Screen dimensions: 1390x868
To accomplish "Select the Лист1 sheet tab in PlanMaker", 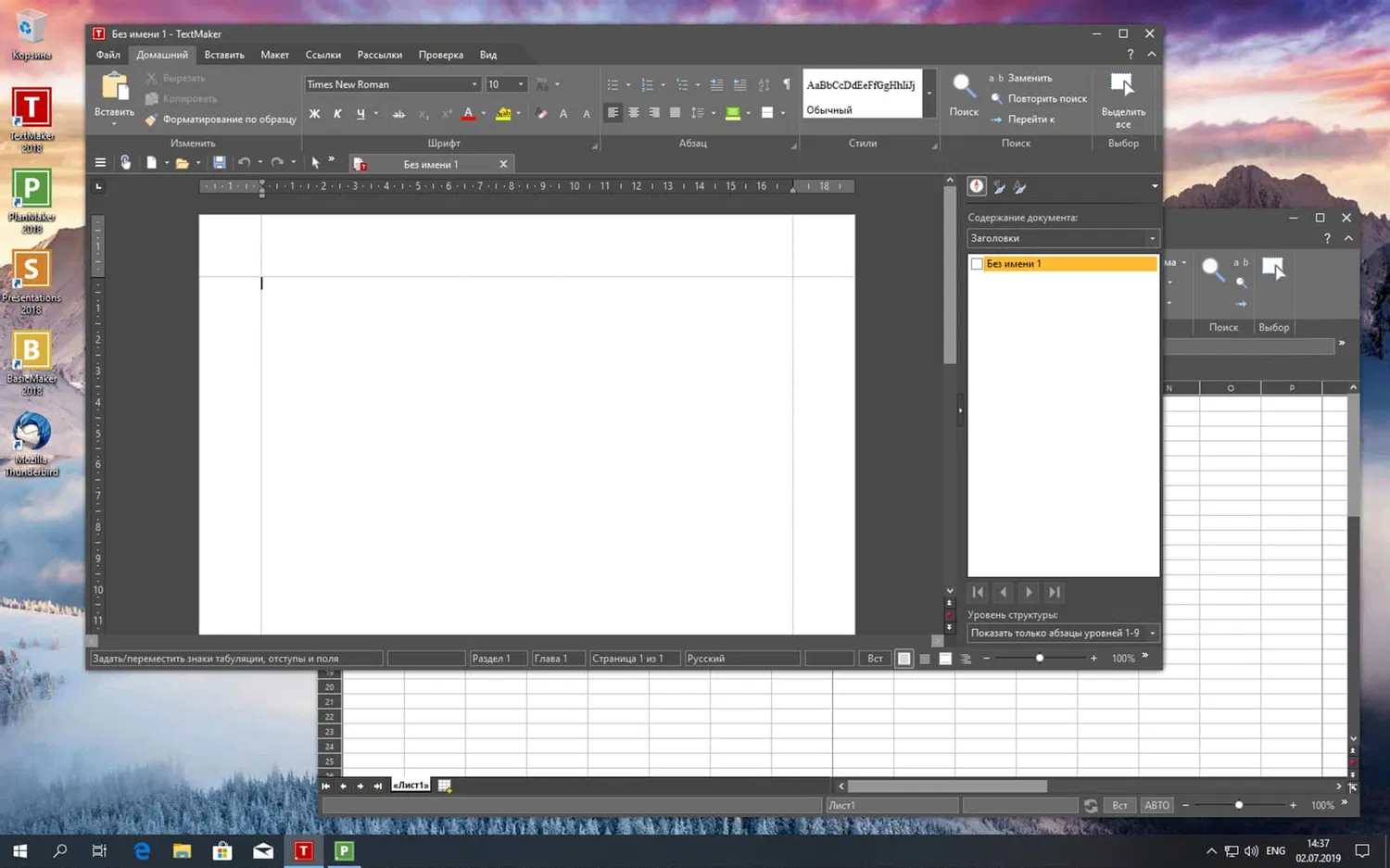I will 411,785.
